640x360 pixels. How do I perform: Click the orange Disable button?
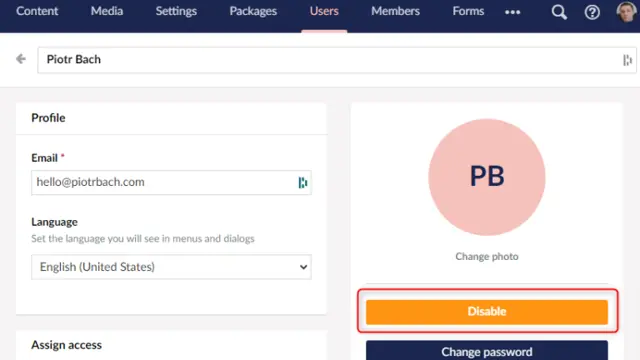point(487,312)
